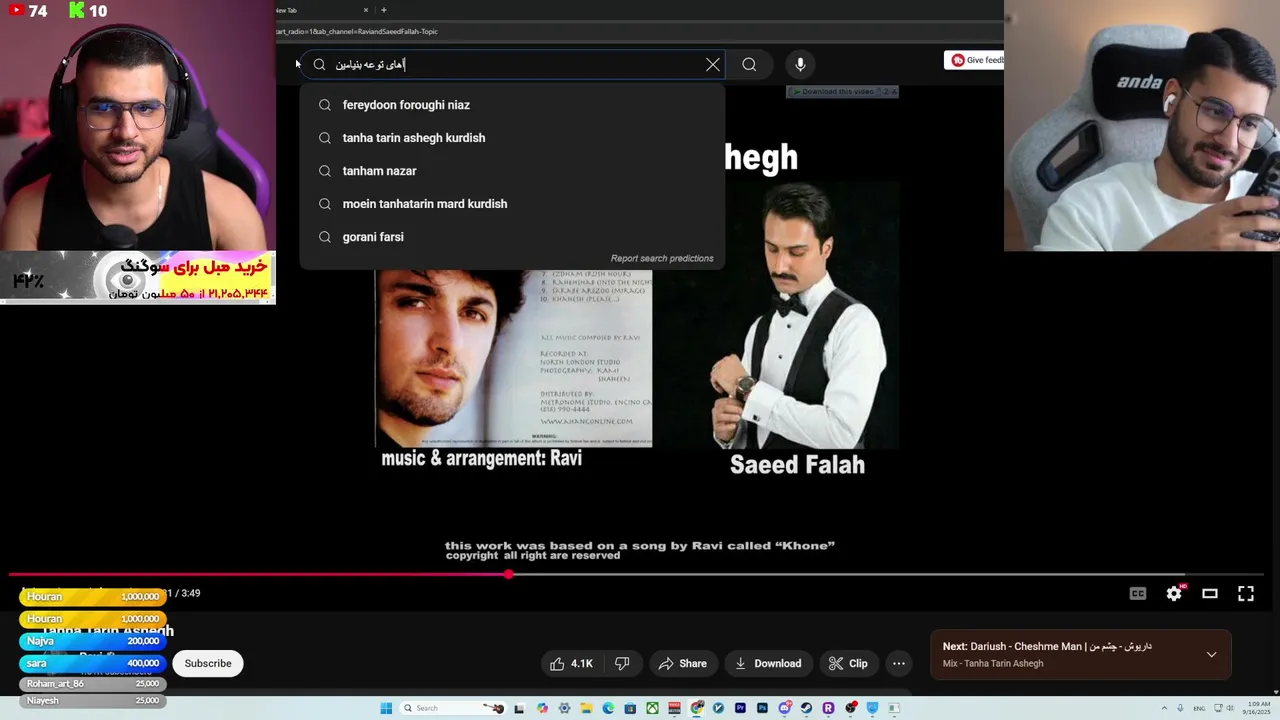Viewport: 1280px width, 720px height.
Task: Open Windows Settings from taskbar
Action: tap(564, 708)
